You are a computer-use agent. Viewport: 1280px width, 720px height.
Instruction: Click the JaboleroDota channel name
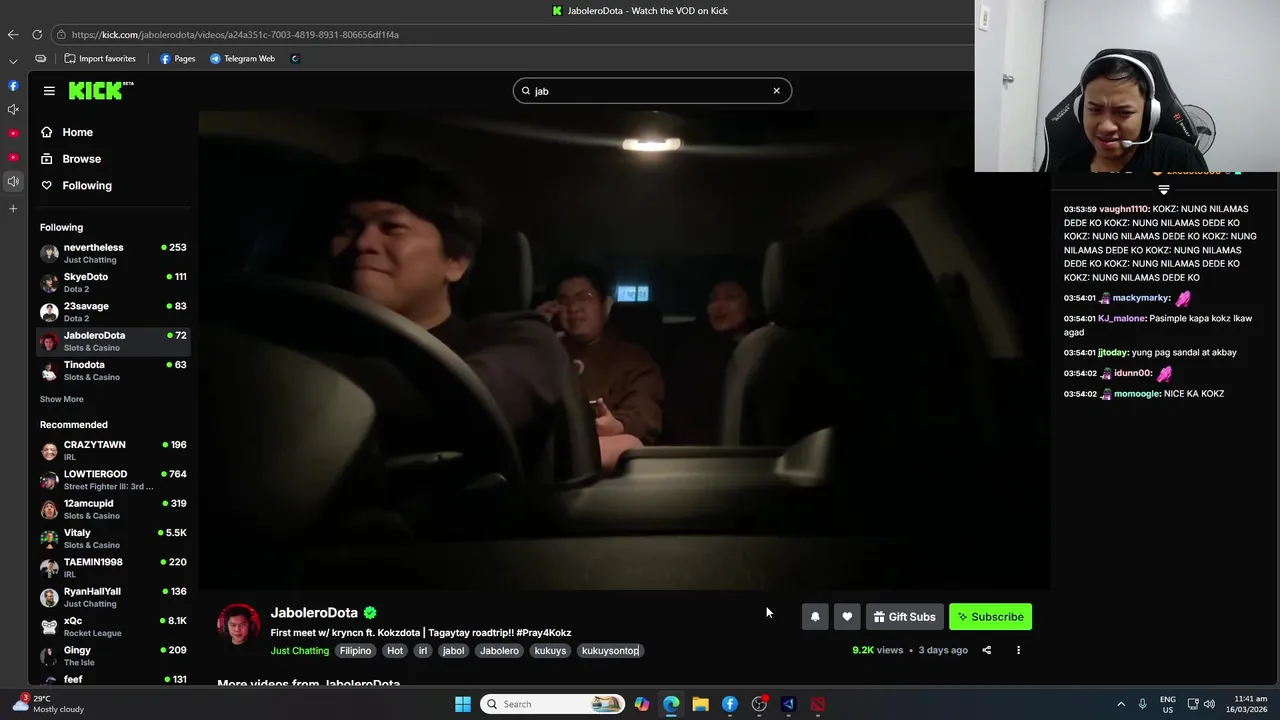click(314, 612)
